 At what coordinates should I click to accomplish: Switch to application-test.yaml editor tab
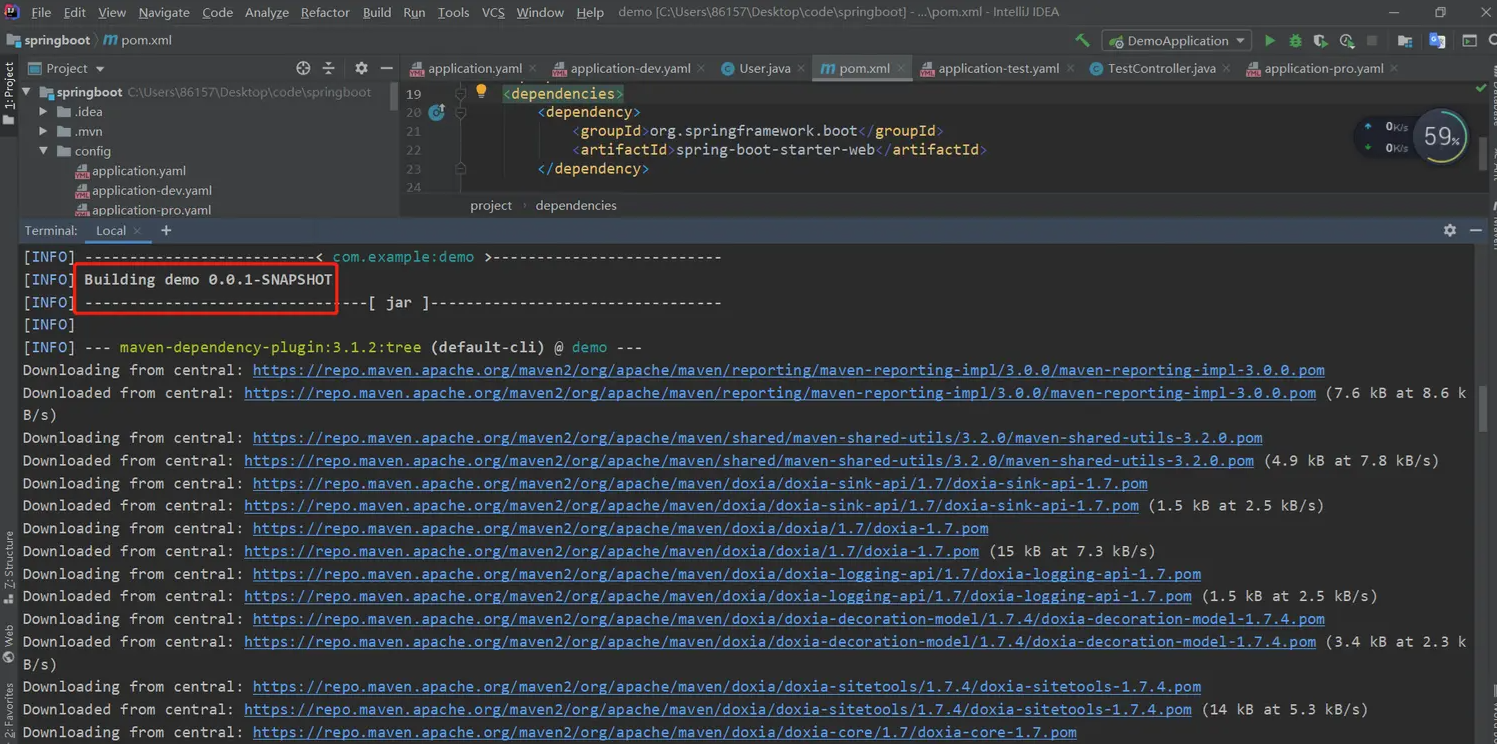click(998, 68)
